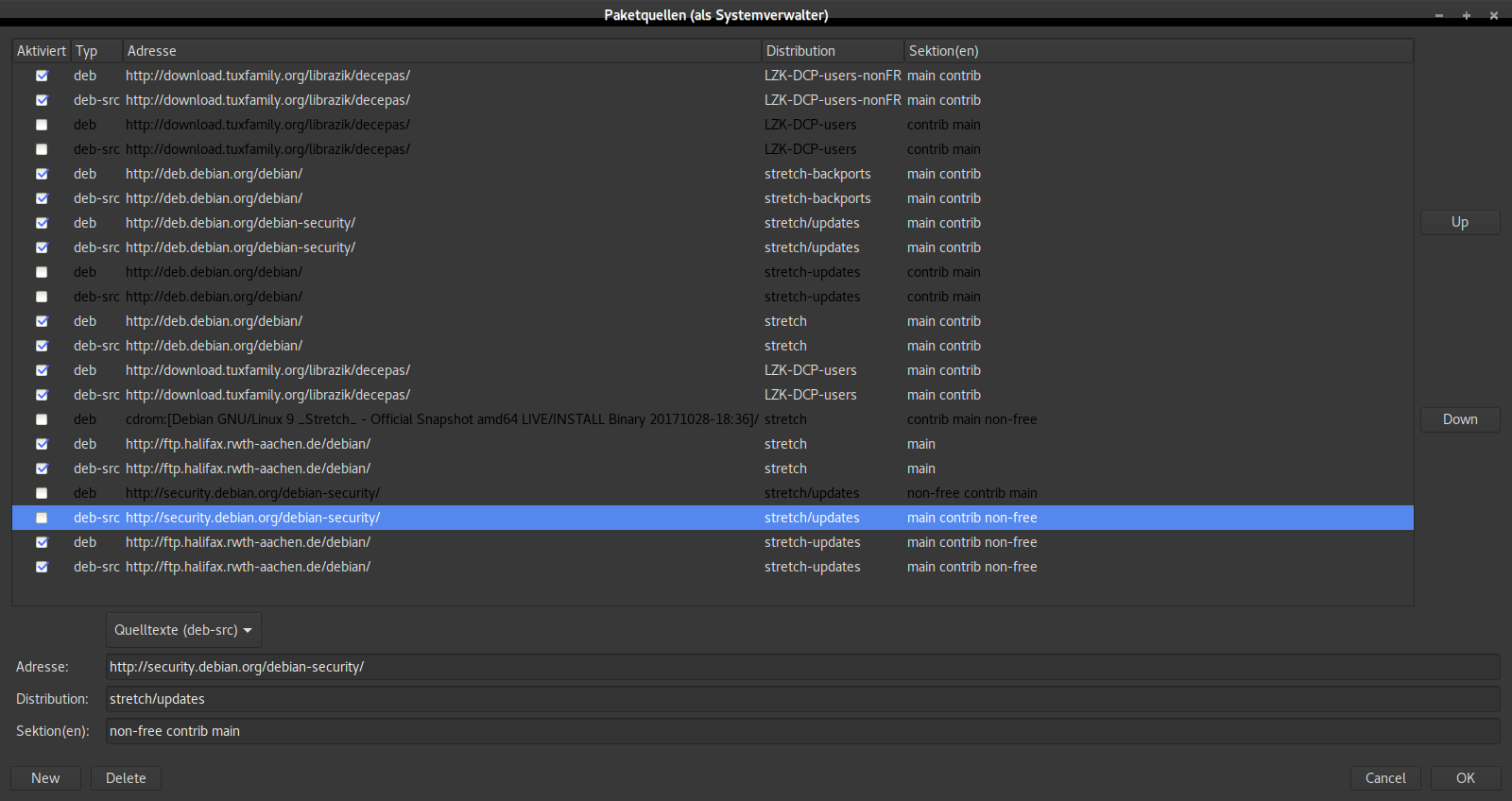This screenshot has height=801, width=1512.
Task: Cancel the Paketquellen dialog
Action: point(1385,778)
